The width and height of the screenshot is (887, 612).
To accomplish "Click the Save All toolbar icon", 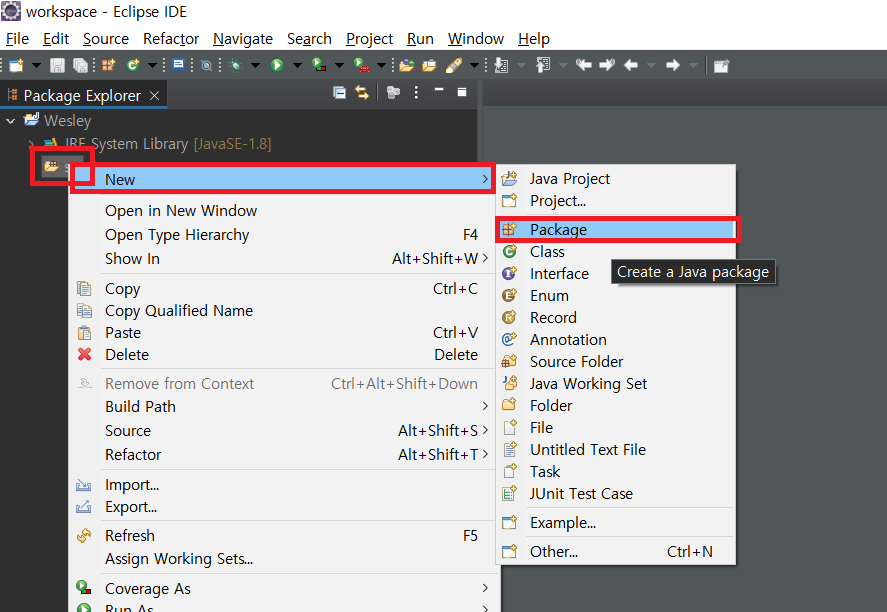I will coord(80,66).
